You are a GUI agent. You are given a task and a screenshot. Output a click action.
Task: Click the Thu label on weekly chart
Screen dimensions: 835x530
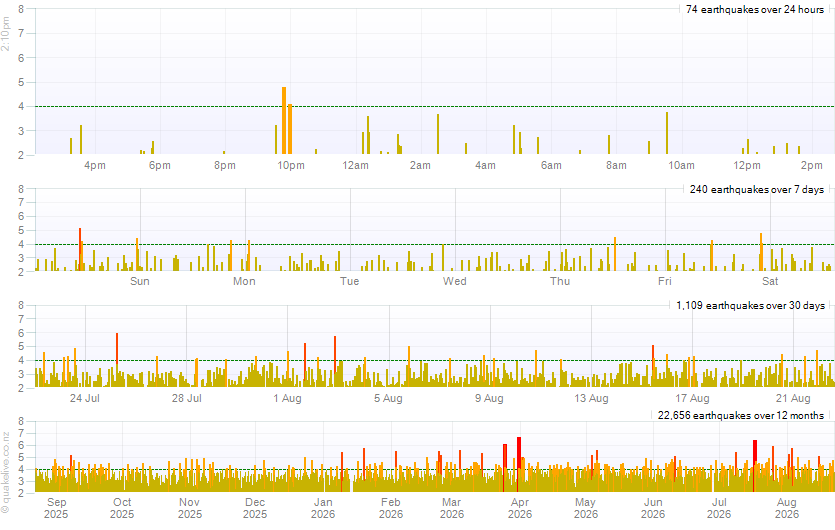pyautogui.click(x=560, y=281)
